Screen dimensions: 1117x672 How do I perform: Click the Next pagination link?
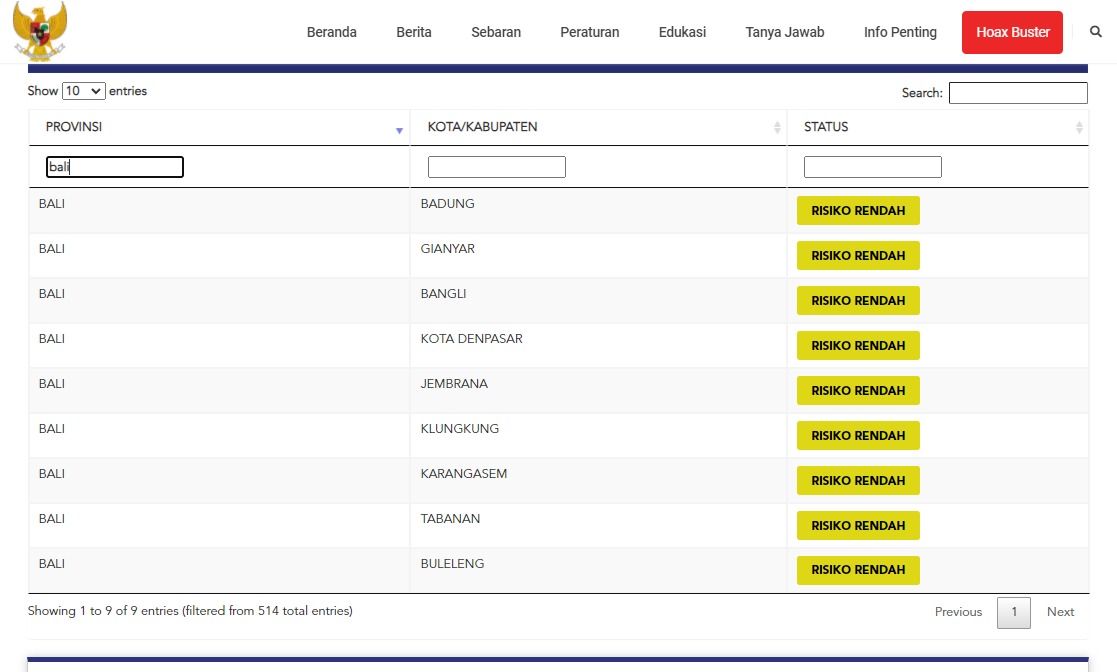[1060, 612]
